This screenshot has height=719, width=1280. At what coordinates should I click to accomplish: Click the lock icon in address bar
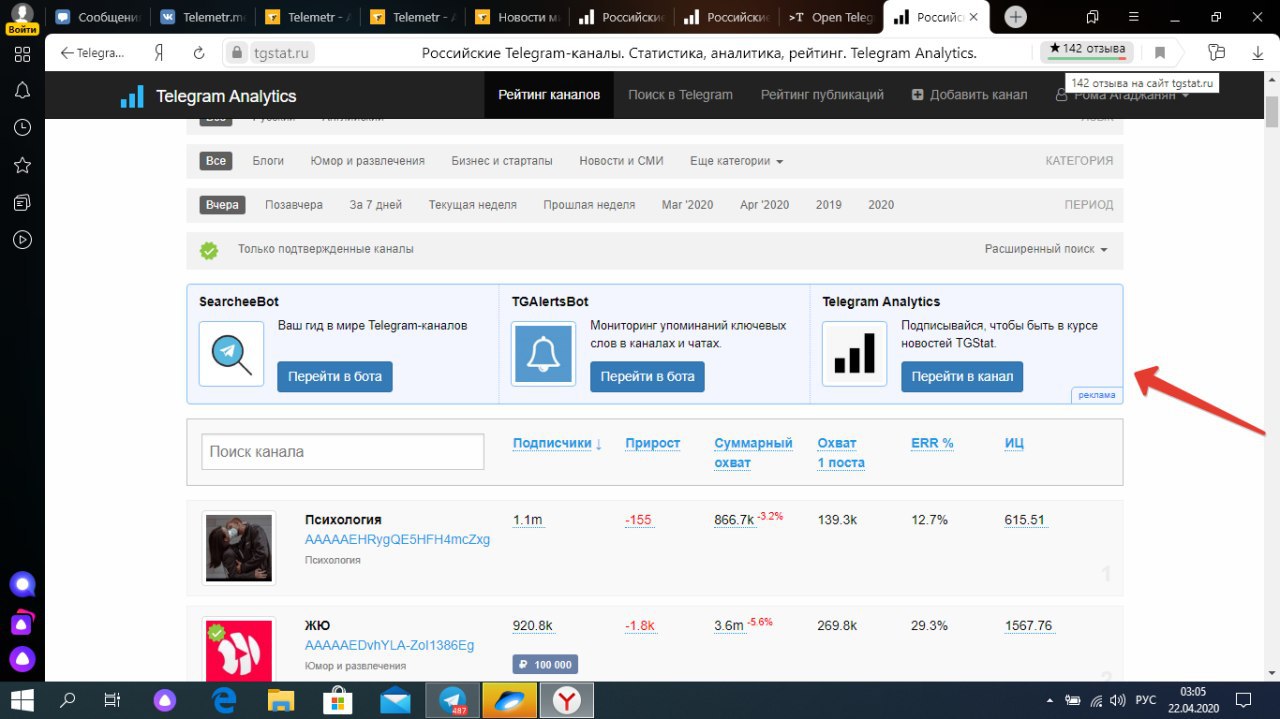[237, 53]
